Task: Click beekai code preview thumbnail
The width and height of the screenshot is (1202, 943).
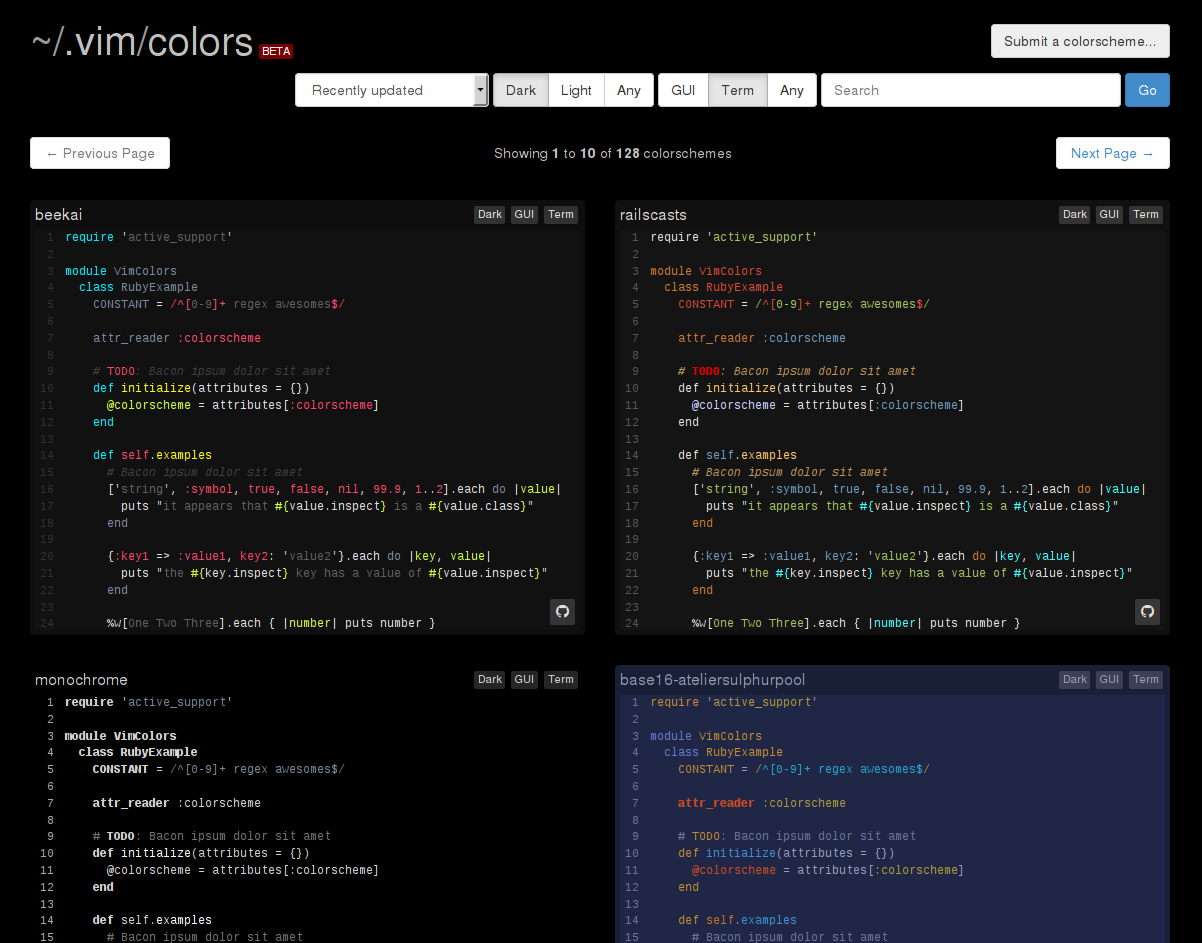Action: (307, 430)
